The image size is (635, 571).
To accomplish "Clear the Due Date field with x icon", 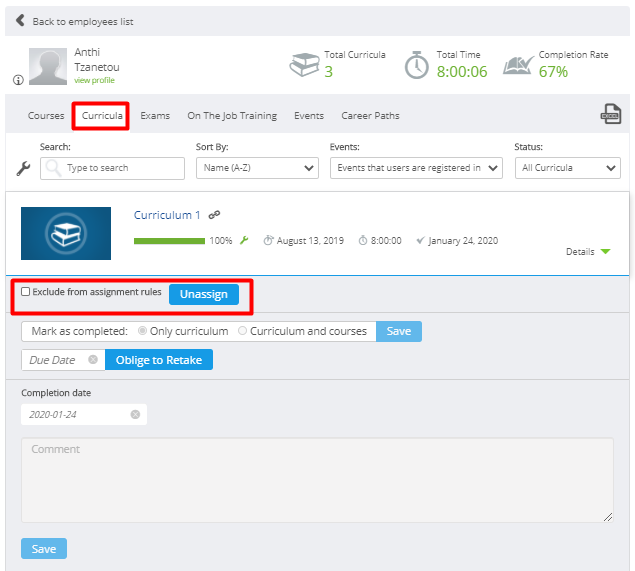I will (x=93, y=359).
